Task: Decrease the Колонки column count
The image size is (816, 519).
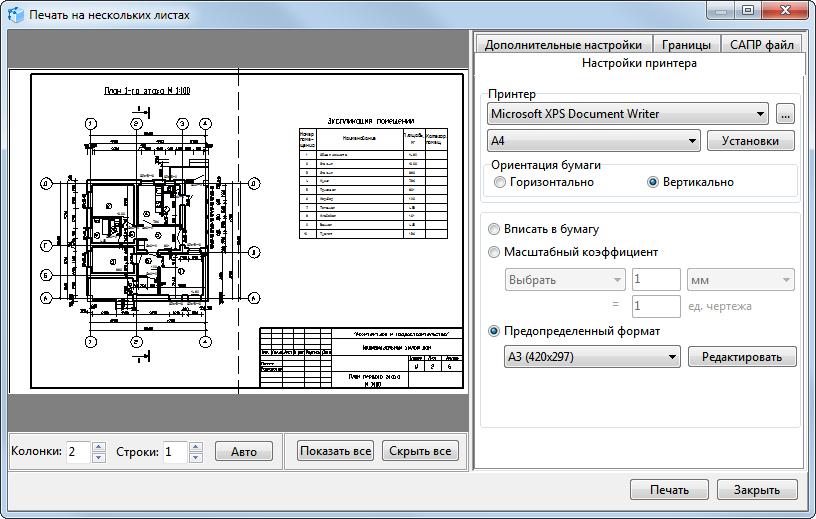Action: click(x=98, y=458)
